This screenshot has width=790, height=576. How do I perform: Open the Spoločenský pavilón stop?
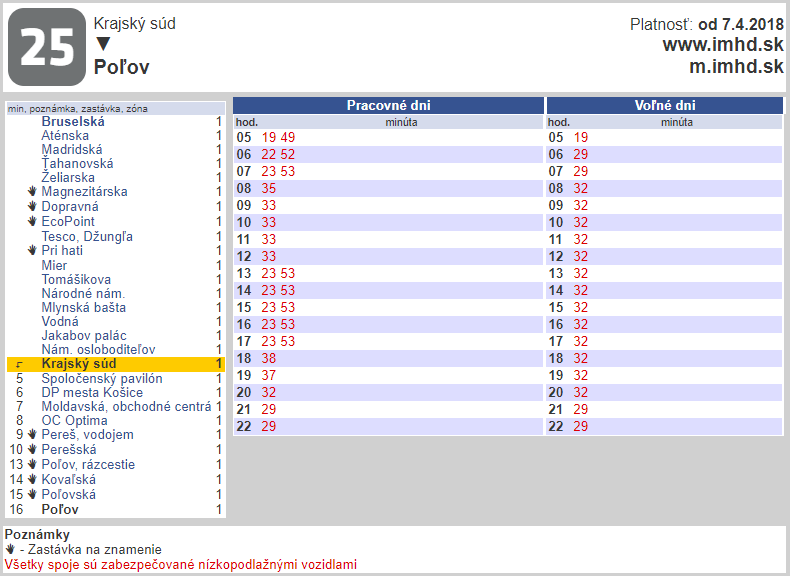coord(101,379)
